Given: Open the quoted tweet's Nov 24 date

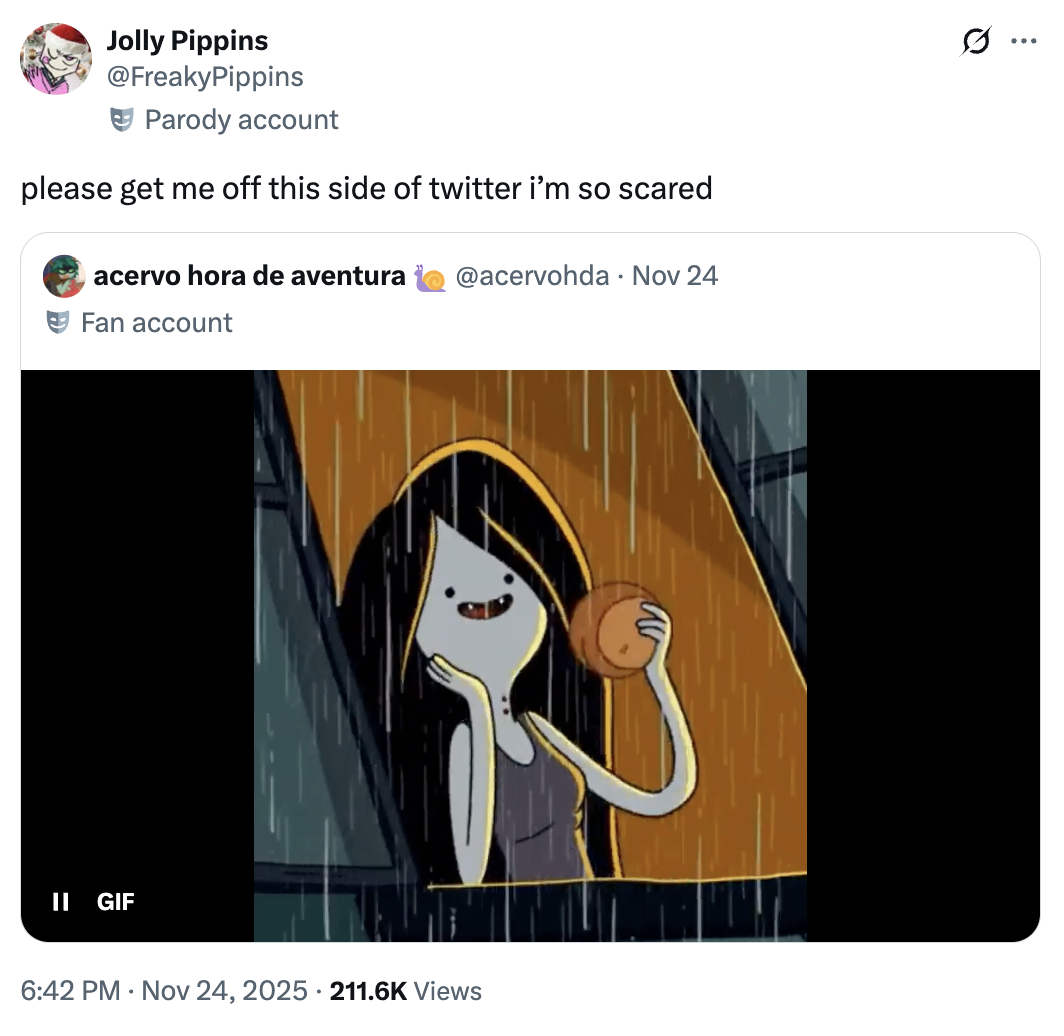Looking at the screenshot, I should [675, 276].
